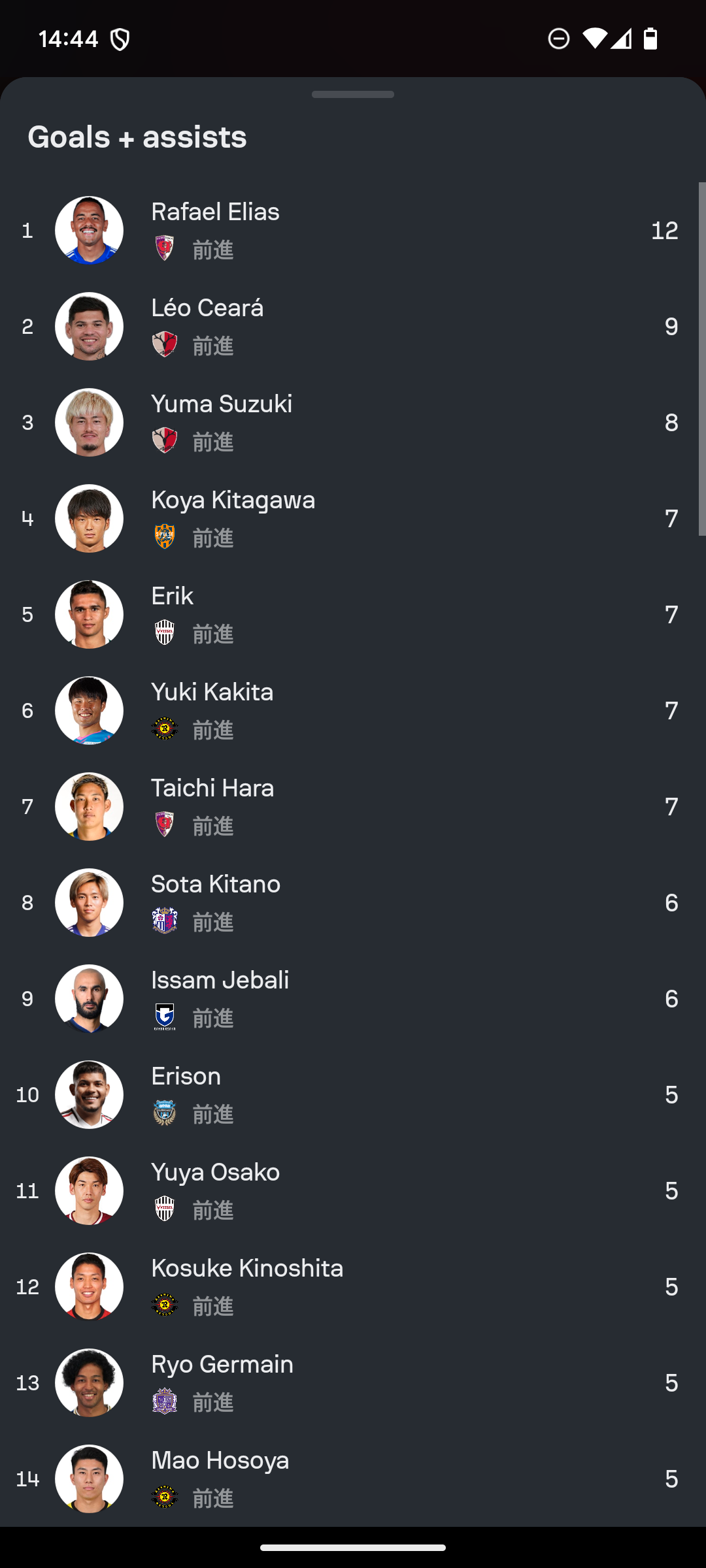Screen dimensions: 706x1568
Task: Select Kosuke Kinoshita's row
Action: [x=353, y=1287]
